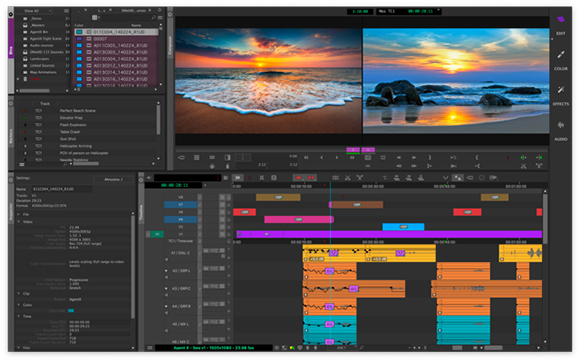Open the Audio workspace icon
Screen dimensions: 580x361
pos(561,125)
